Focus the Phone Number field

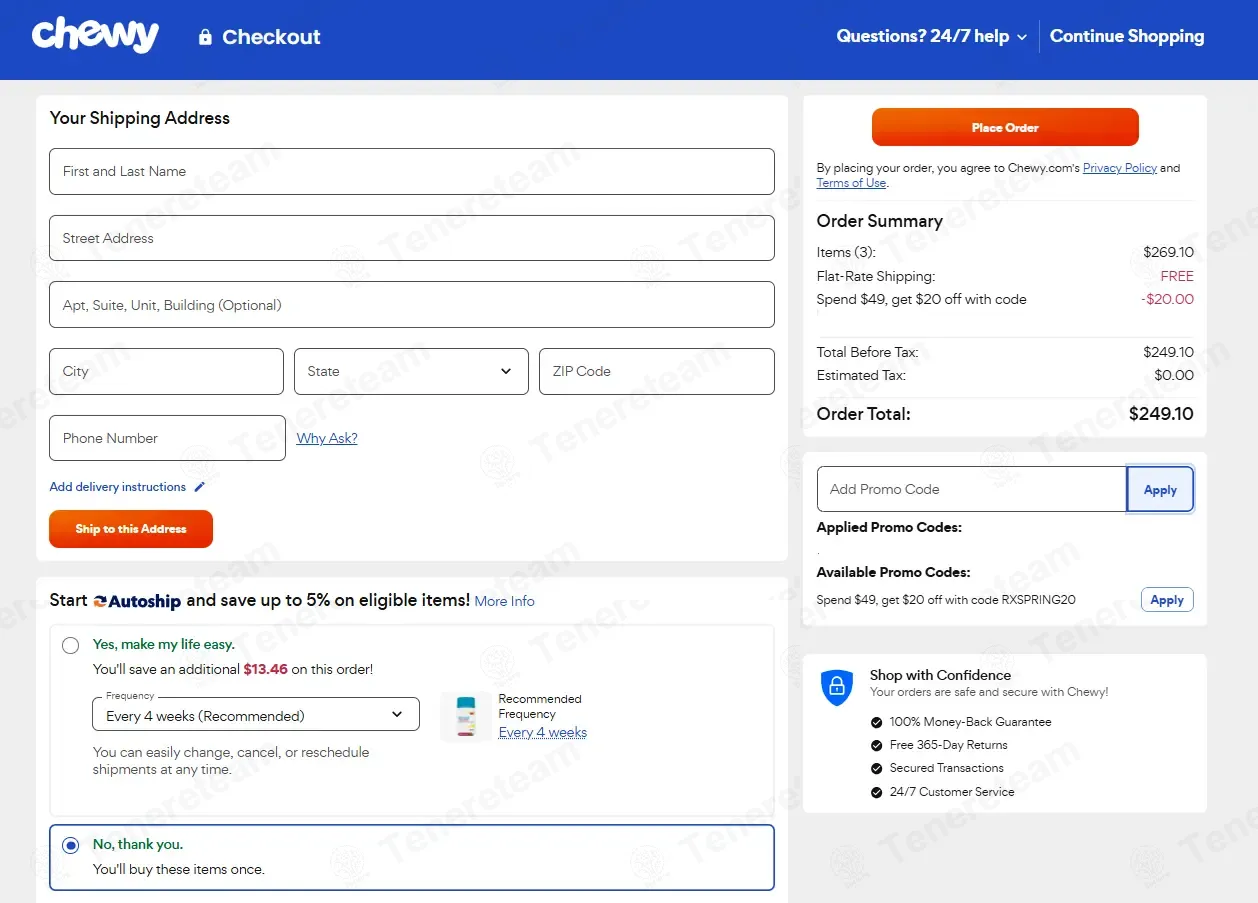167,438
